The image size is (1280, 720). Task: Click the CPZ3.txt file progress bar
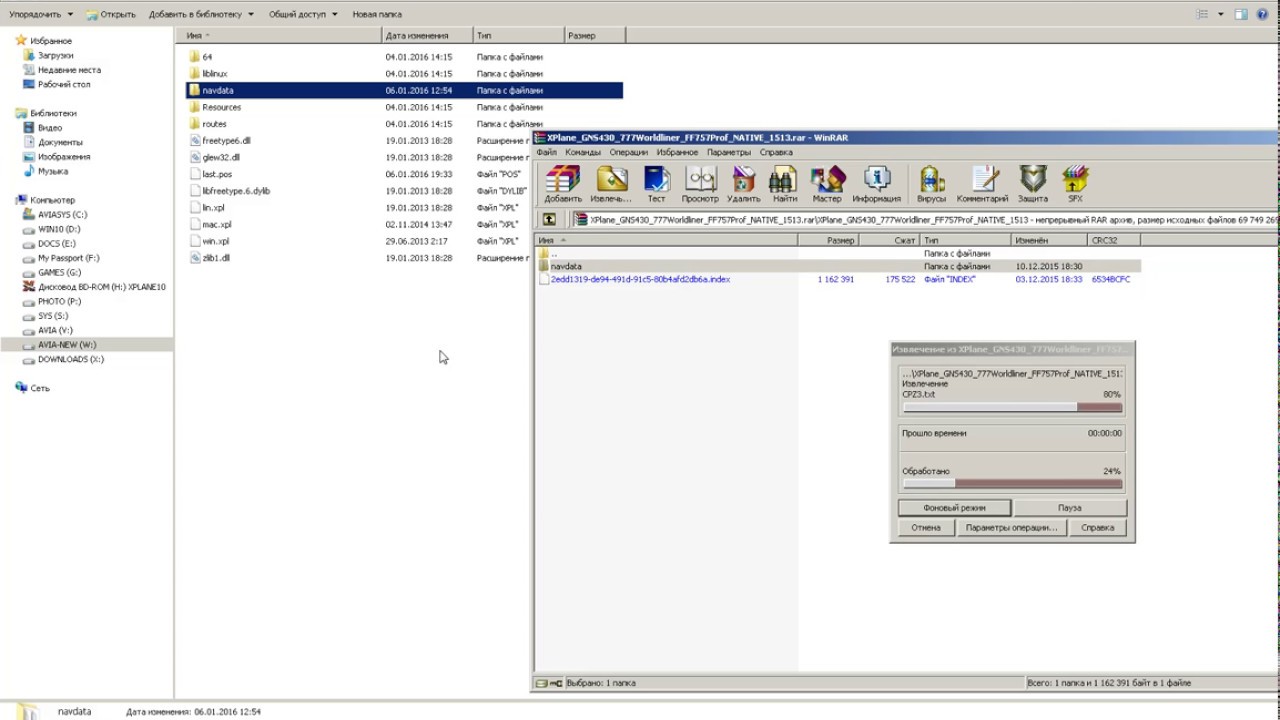pyautogui.click(x=1012, y=408)
